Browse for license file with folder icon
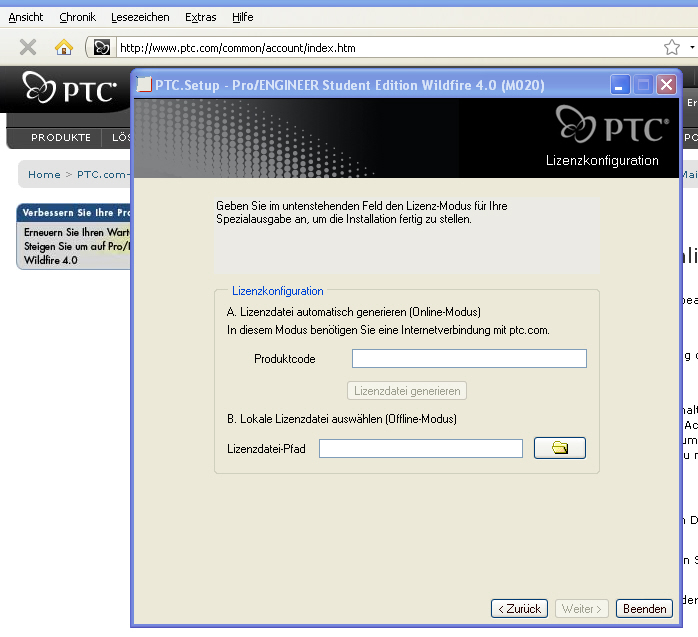The image size is (698, 637). pyautogui.click(x=560, y=448)
